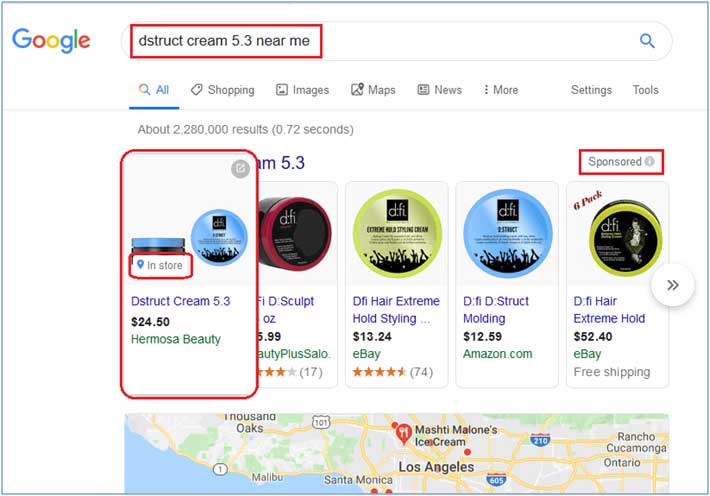Click the green Extreme Hold Styling Cream image

(397, 234)
